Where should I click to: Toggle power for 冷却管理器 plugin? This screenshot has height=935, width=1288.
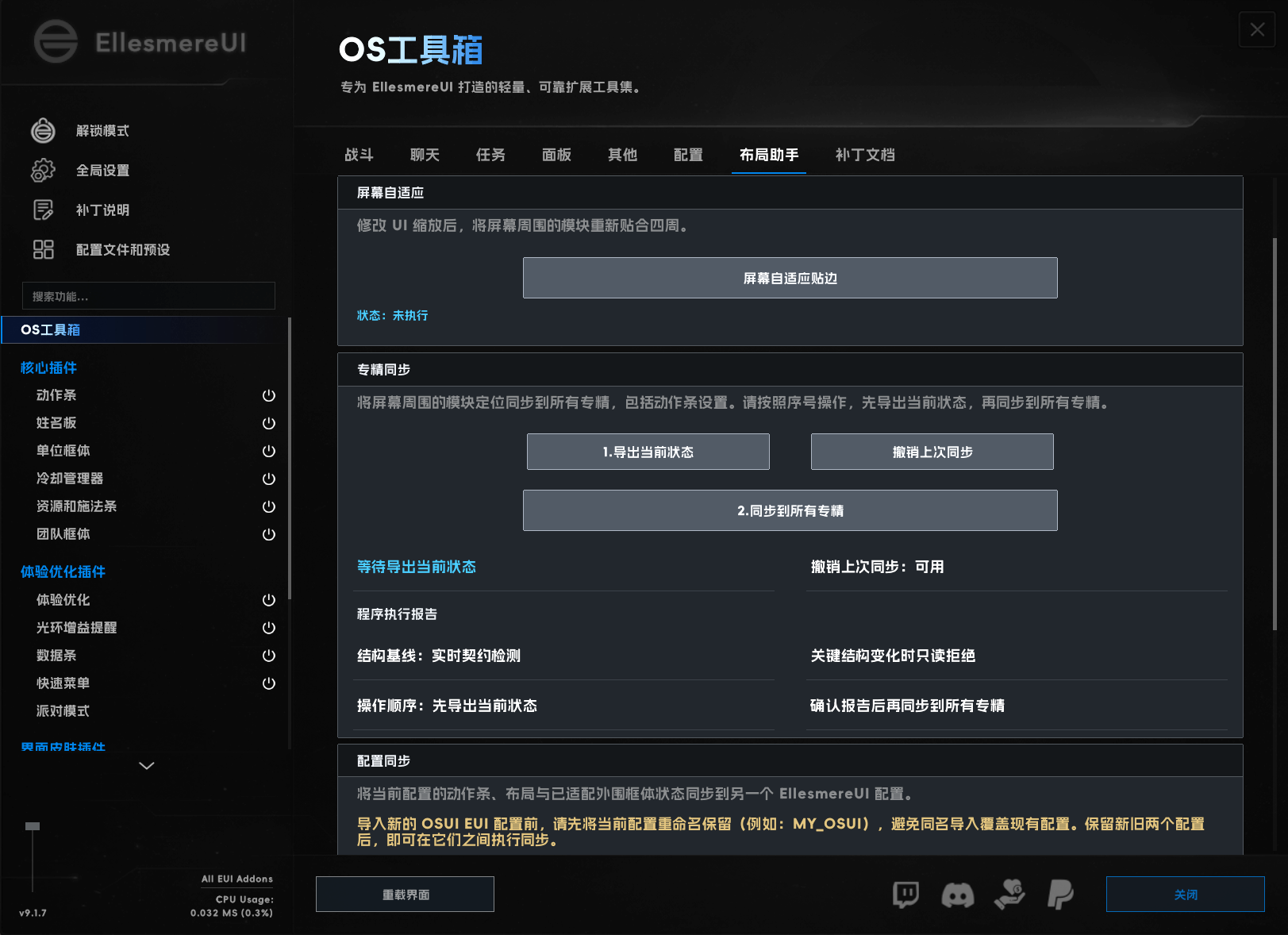(269, 479)
